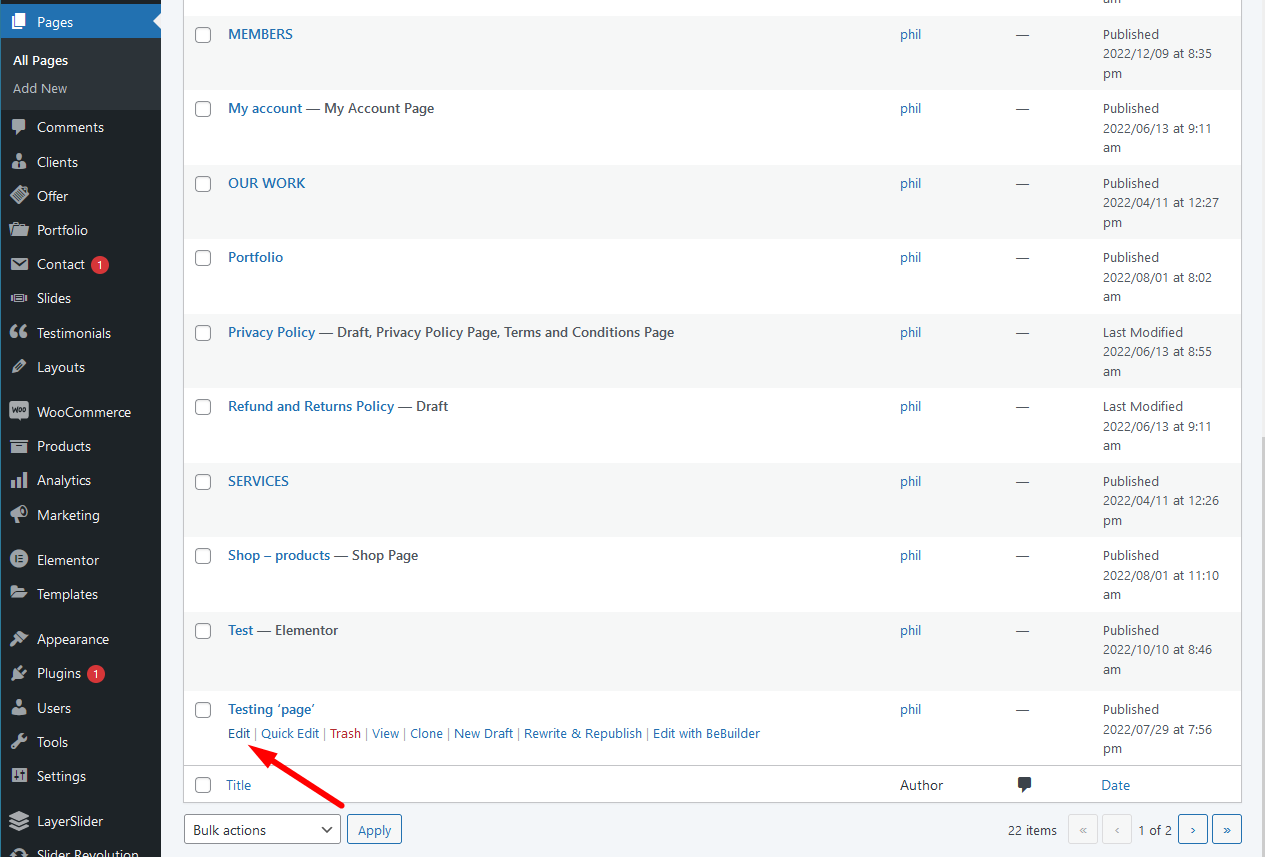Sort by Date column footer link
1265x857 pixels.
pyautogui.click(x=1116, y=785)
